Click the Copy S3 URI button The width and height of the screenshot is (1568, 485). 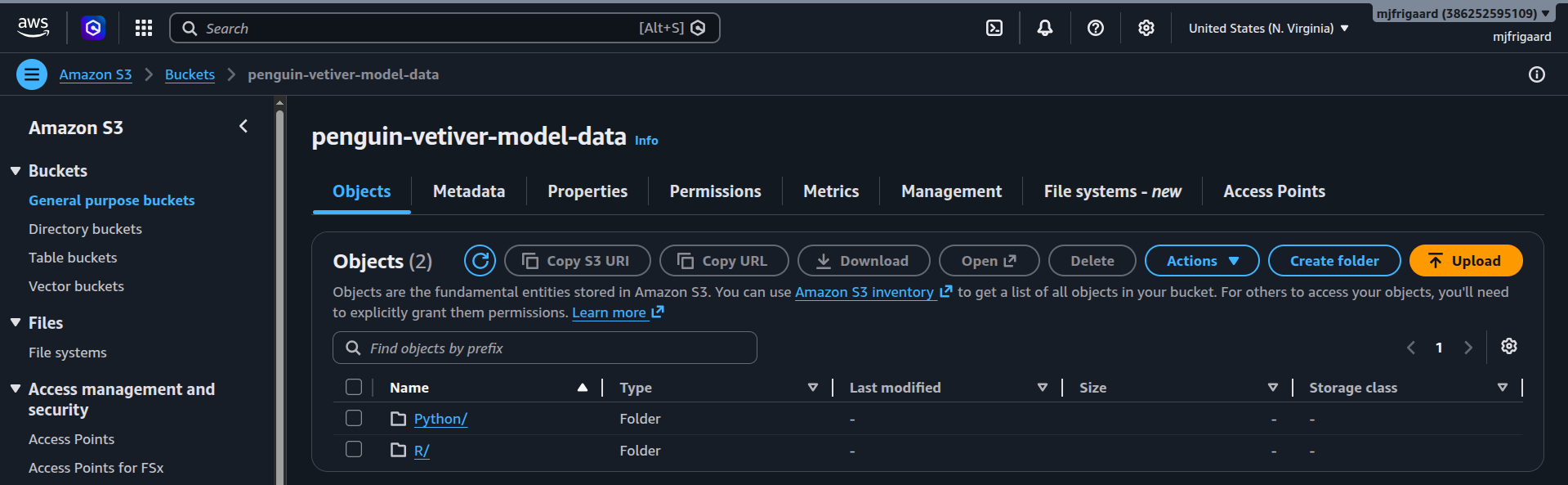[x=578, y=261]
